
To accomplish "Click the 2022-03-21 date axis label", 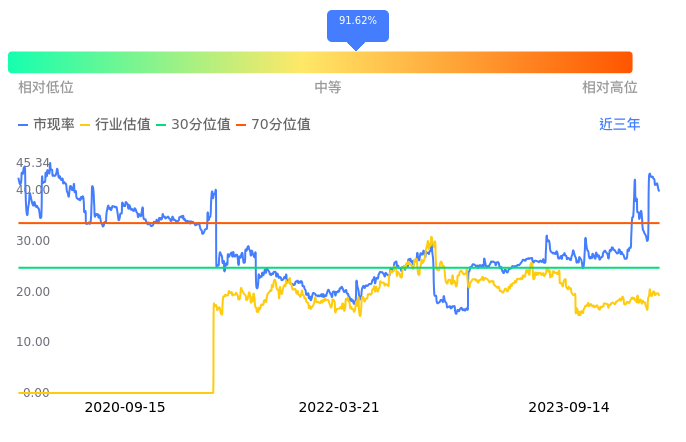I will pyautogui.click(x=339, y=408).
